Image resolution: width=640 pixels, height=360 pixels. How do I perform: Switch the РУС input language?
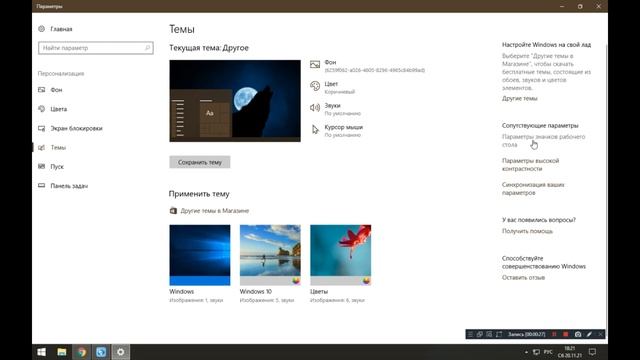coord(548,352)
